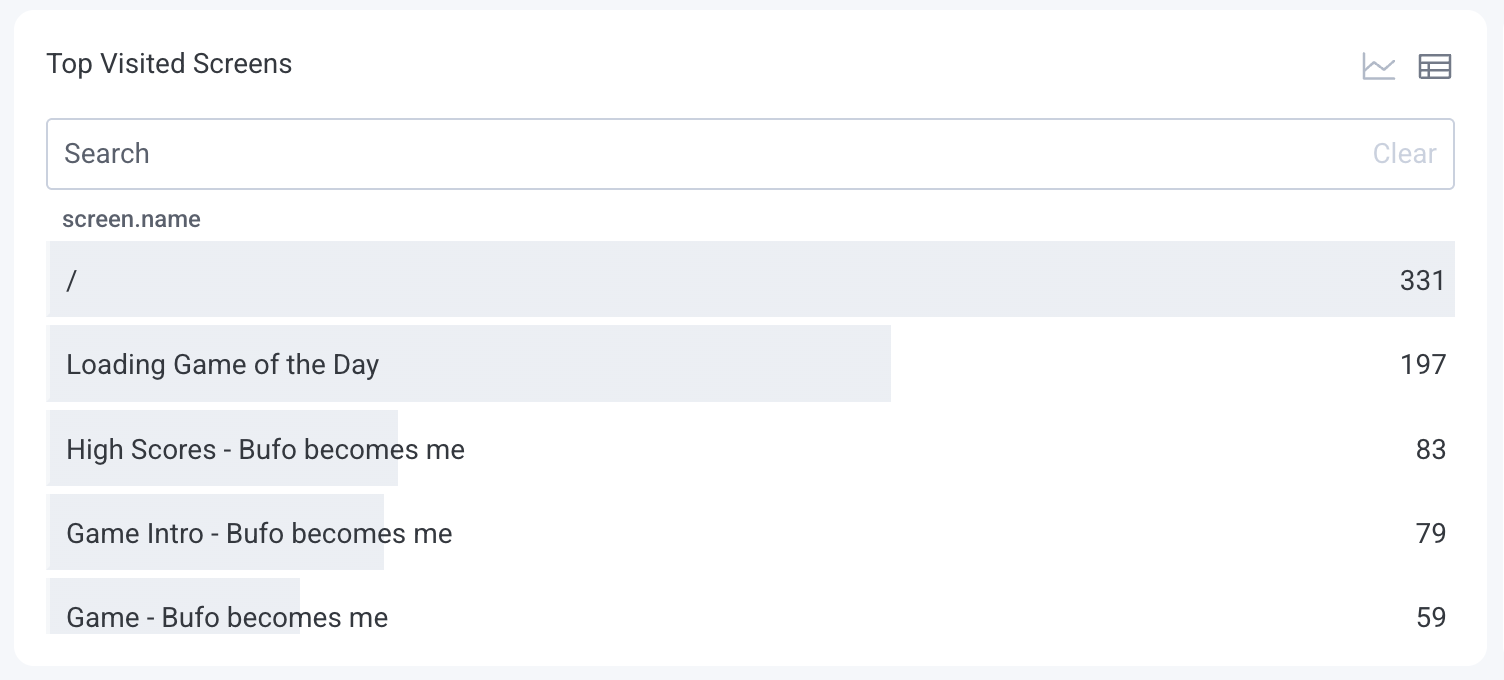Click the visit count 79

pyautogui.click(x=1429, y=533)
